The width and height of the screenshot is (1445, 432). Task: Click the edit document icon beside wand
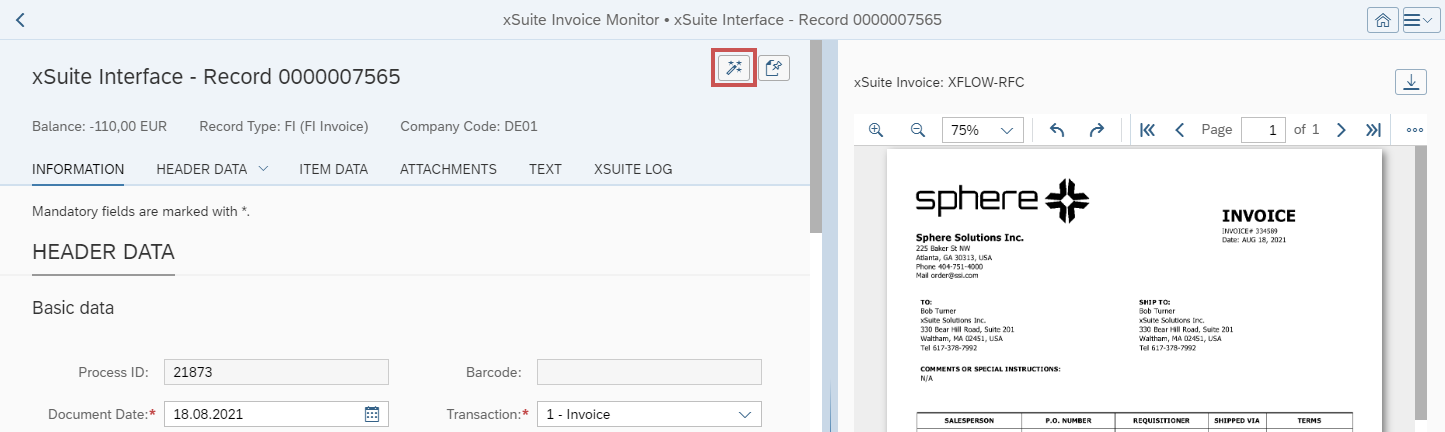click(x=772, y=68)
